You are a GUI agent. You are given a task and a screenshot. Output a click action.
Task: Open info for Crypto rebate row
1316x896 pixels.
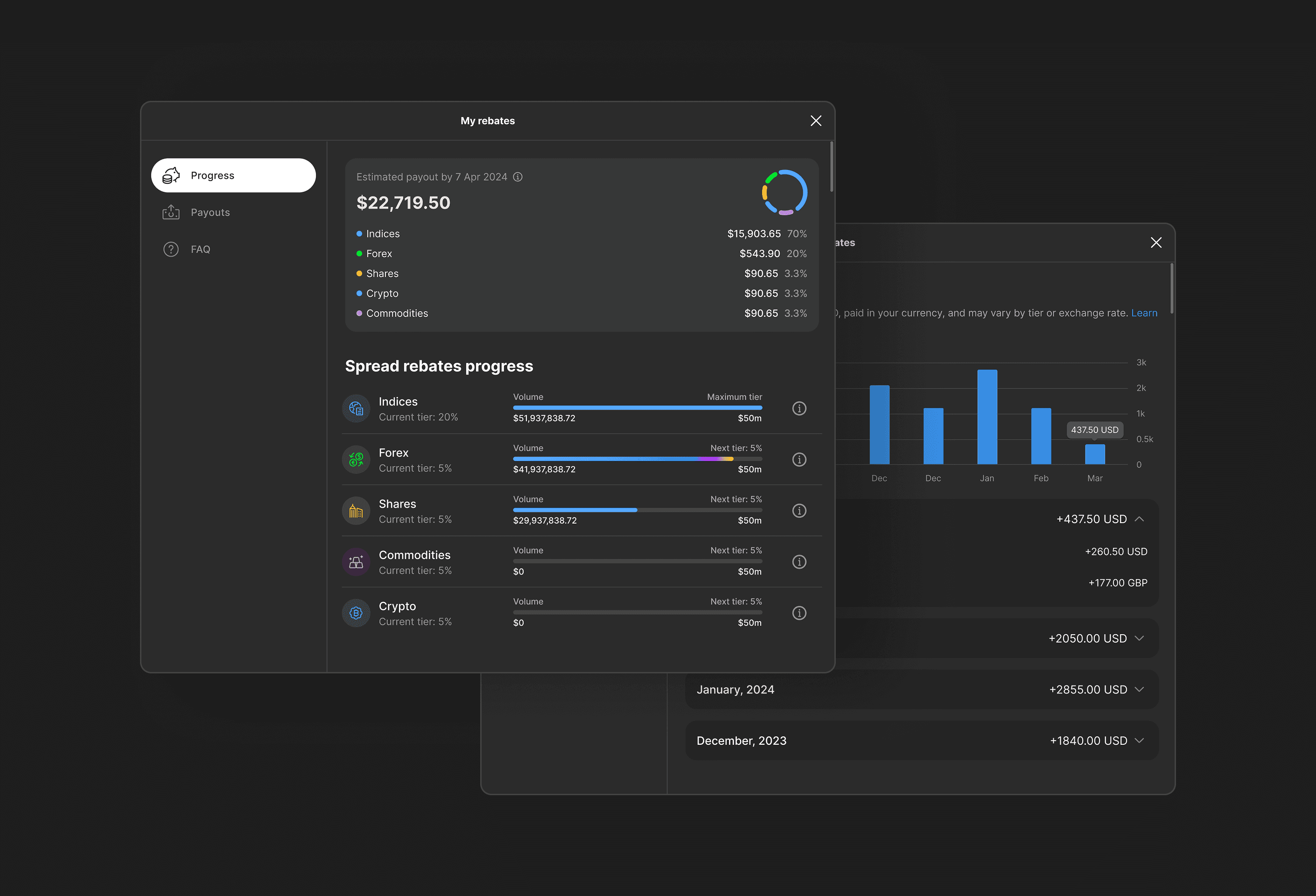click(x=799, y=613)
